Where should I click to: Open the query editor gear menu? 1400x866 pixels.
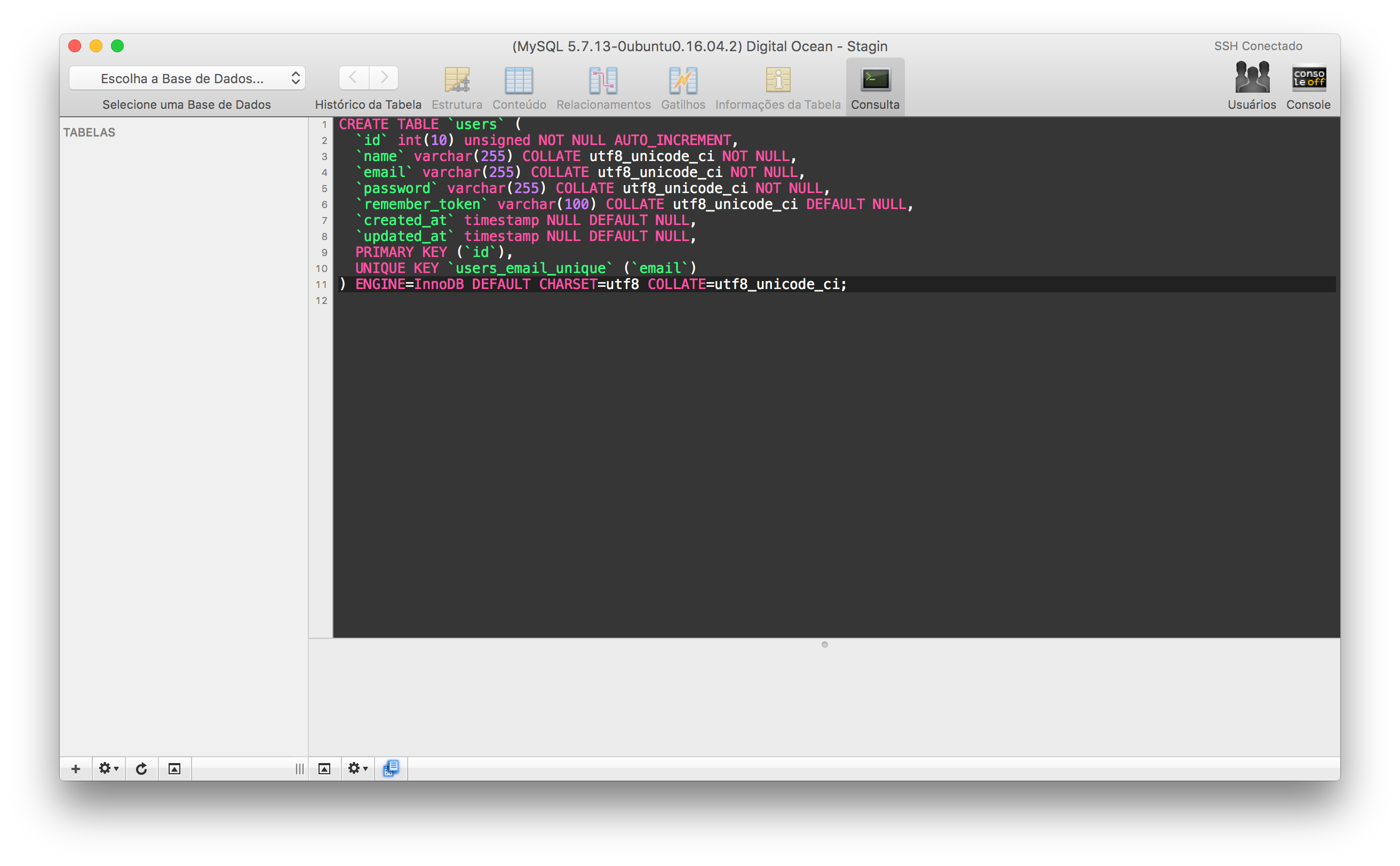click(x=357, y=768)
